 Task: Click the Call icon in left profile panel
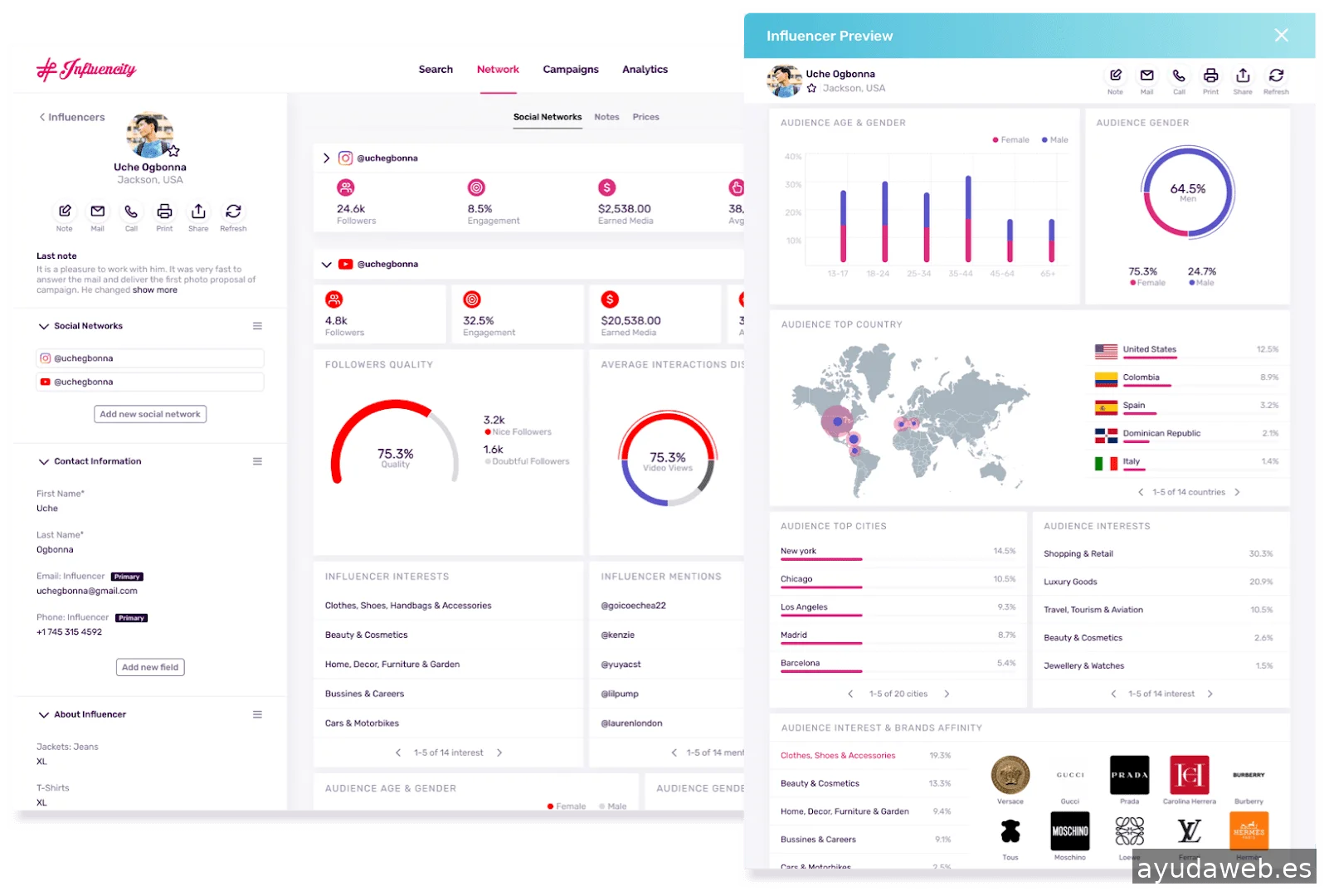click(x=131, y=212)
